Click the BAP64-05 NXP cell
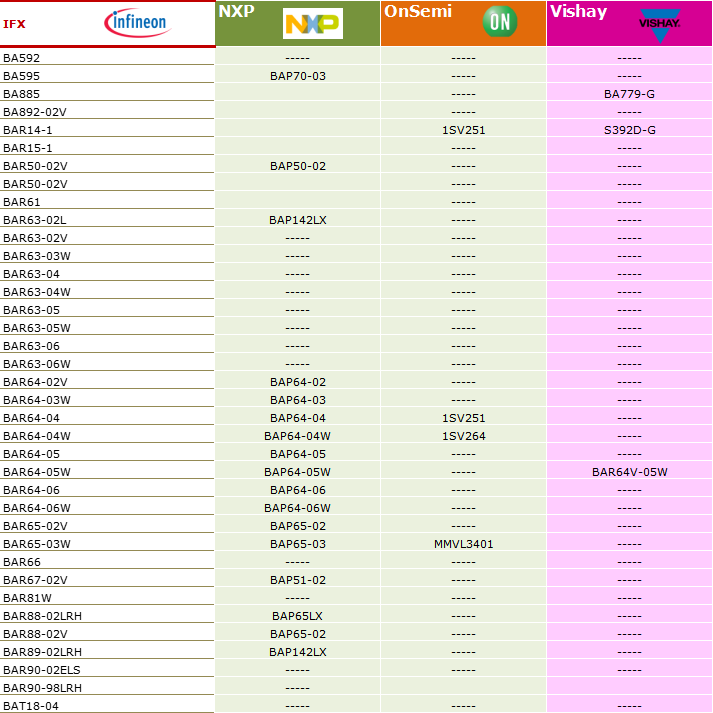Image resolution: width=713 pixels, height=713 pixels. (x=298, y=454)
